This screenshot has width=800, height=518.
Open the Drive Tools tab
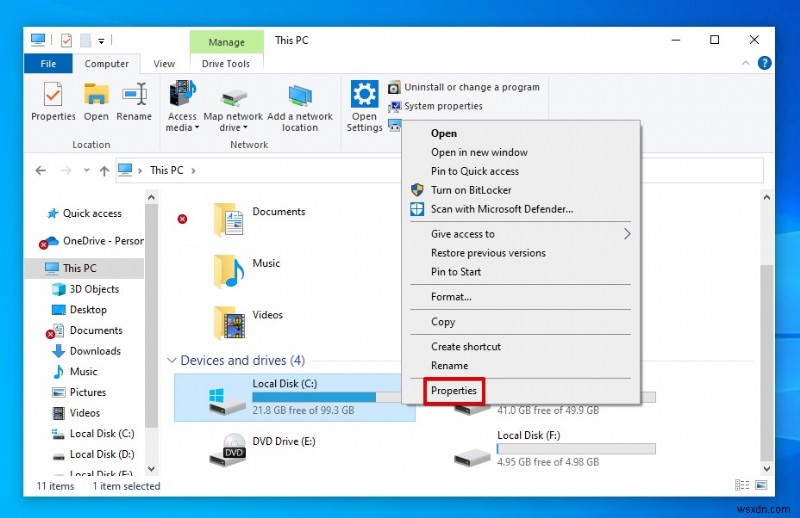226,64
